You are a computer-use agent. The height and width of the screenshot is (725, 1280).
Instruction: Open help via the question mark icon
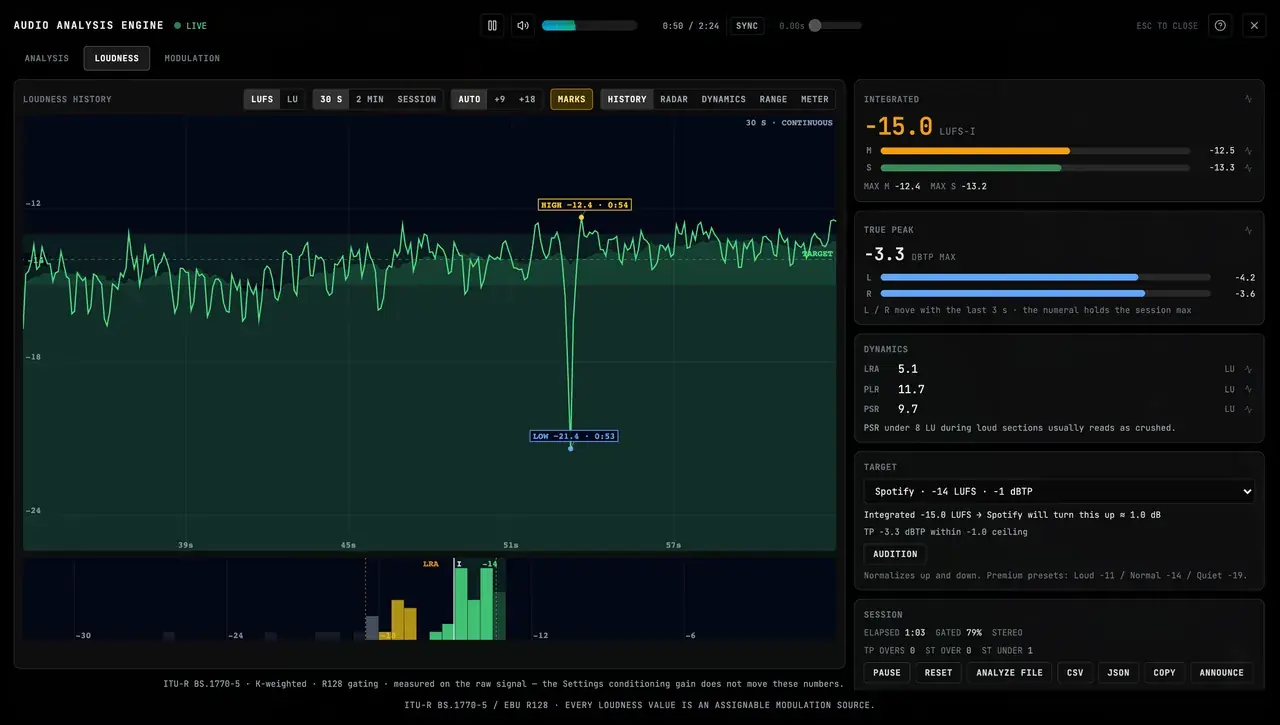coord(1220,25)
